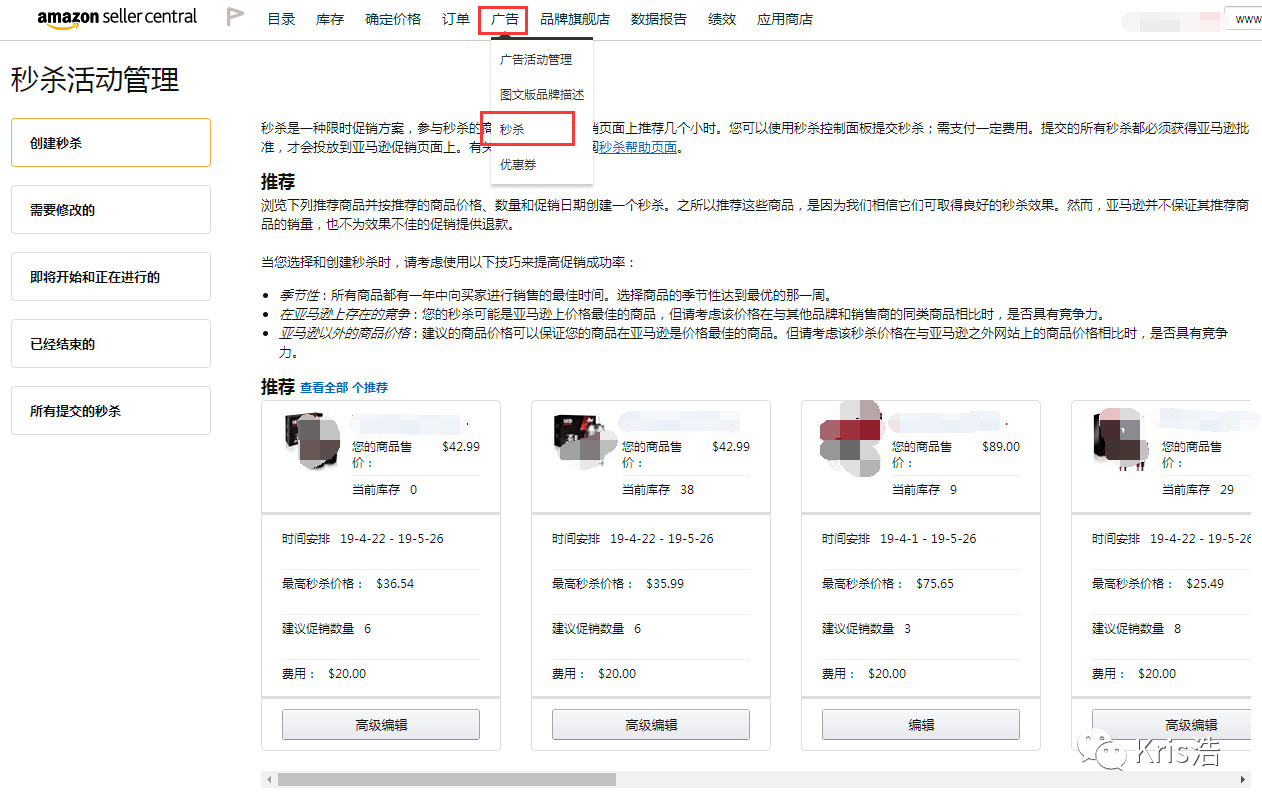Image resolution: width=1262 pixels, height=808 pixels.
Task: Click 编辑 on the $89.00 product card
Action: click(x=921, y=724)
